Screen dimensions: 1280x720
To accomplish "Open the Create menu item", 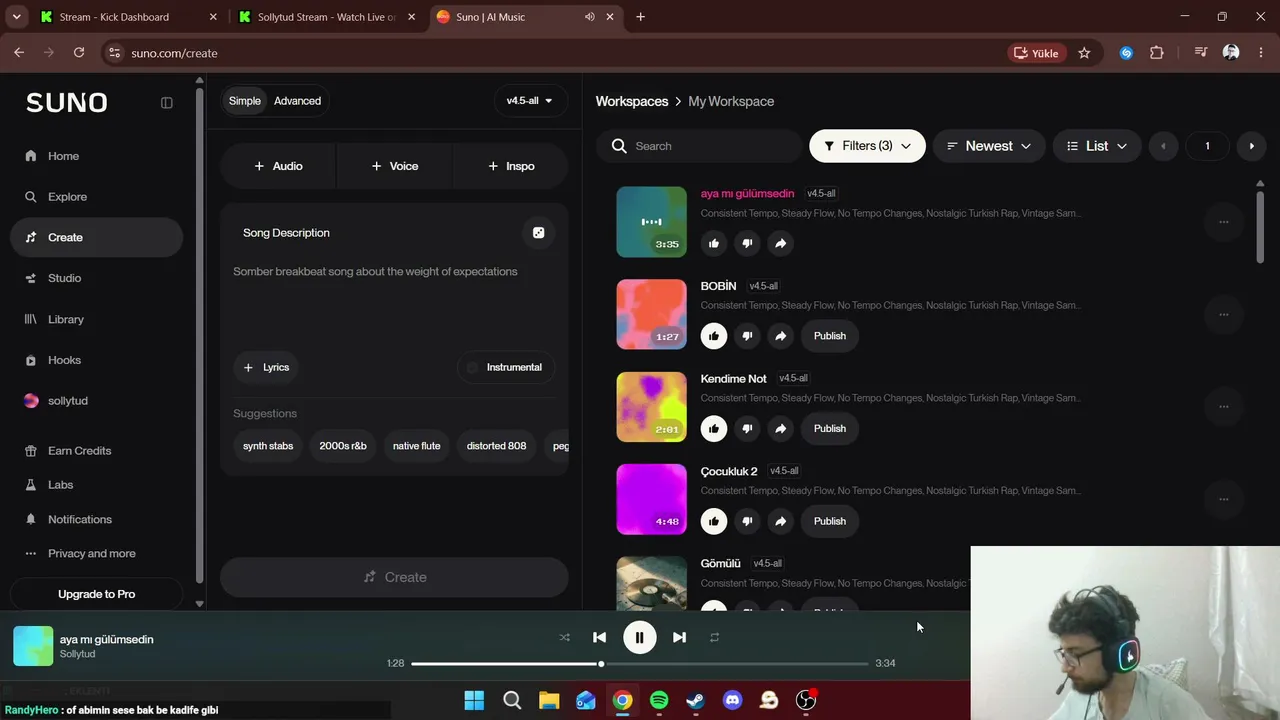I will pyautogui.click(x=96, y=237).
